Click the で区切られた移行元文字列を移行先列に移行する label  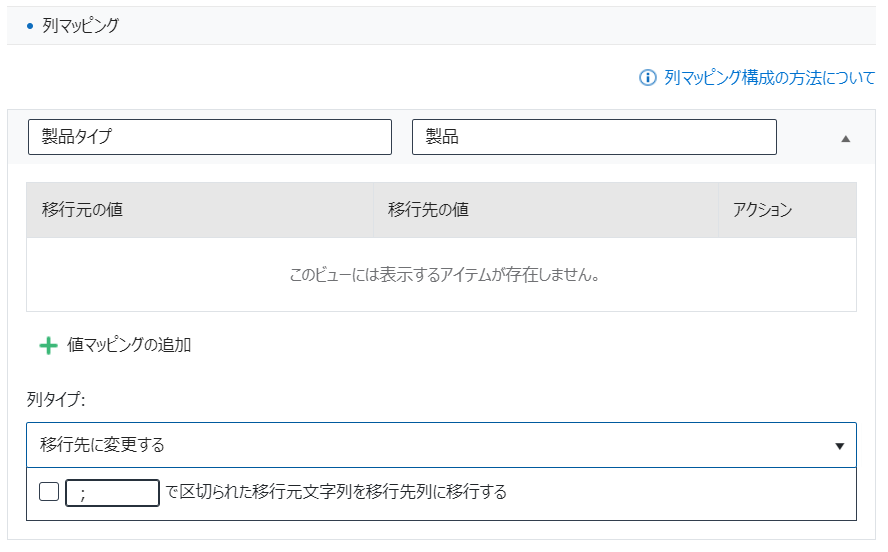click(x=336, y=491)
